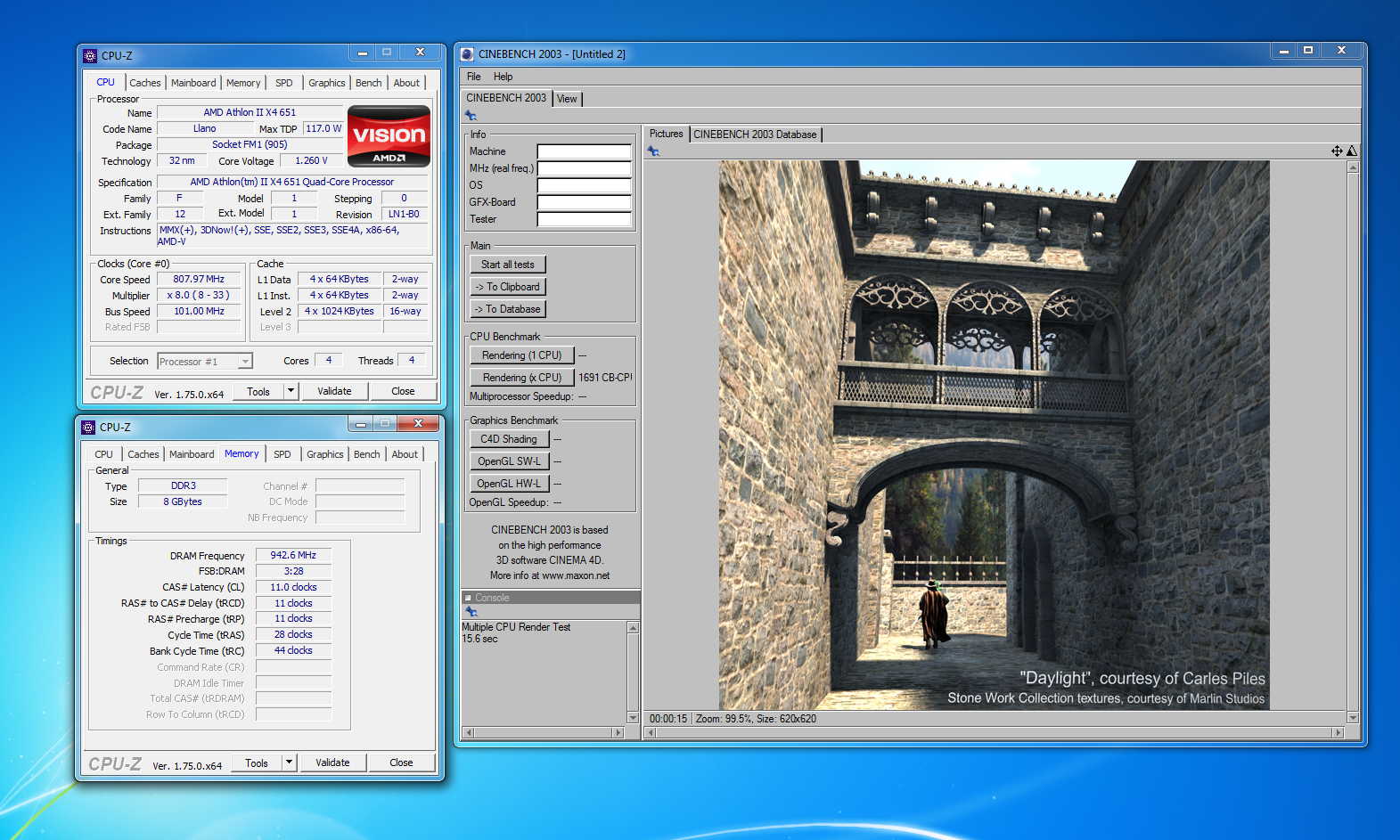Screen dimensions: 1400x840
Task: Click the Console text scroll-down arrow
Action: (634, 717)
